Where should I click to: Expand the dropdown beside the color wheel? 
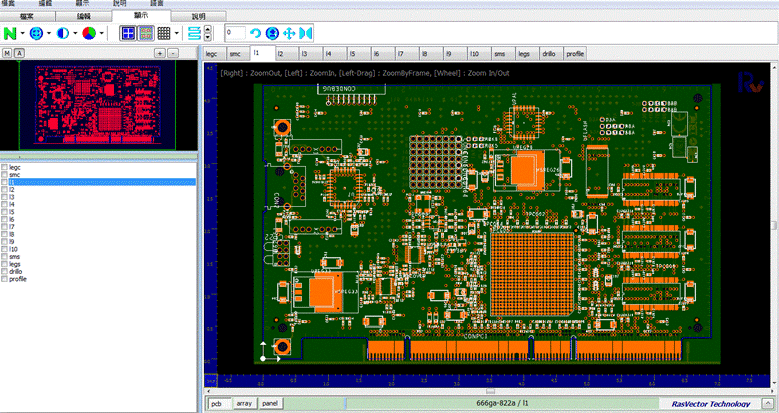(101, 34)
